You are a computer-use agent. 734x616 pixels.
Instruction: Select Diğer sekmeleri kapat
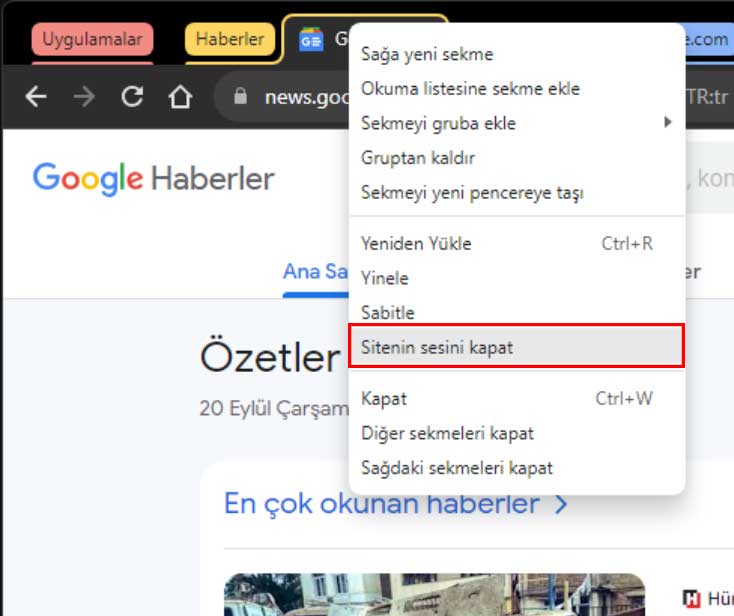517,433
